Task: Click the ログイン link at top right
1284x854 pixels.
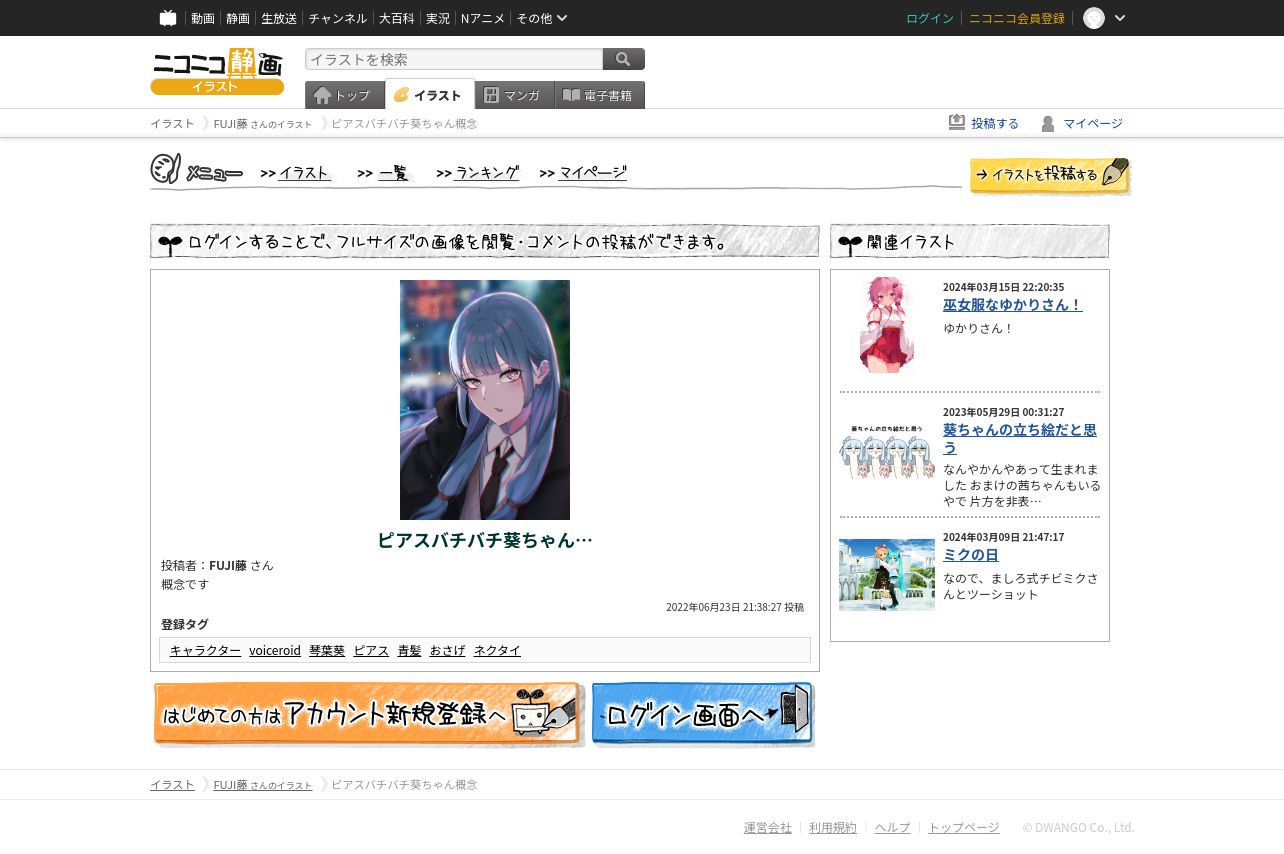Action: [930, 18]
